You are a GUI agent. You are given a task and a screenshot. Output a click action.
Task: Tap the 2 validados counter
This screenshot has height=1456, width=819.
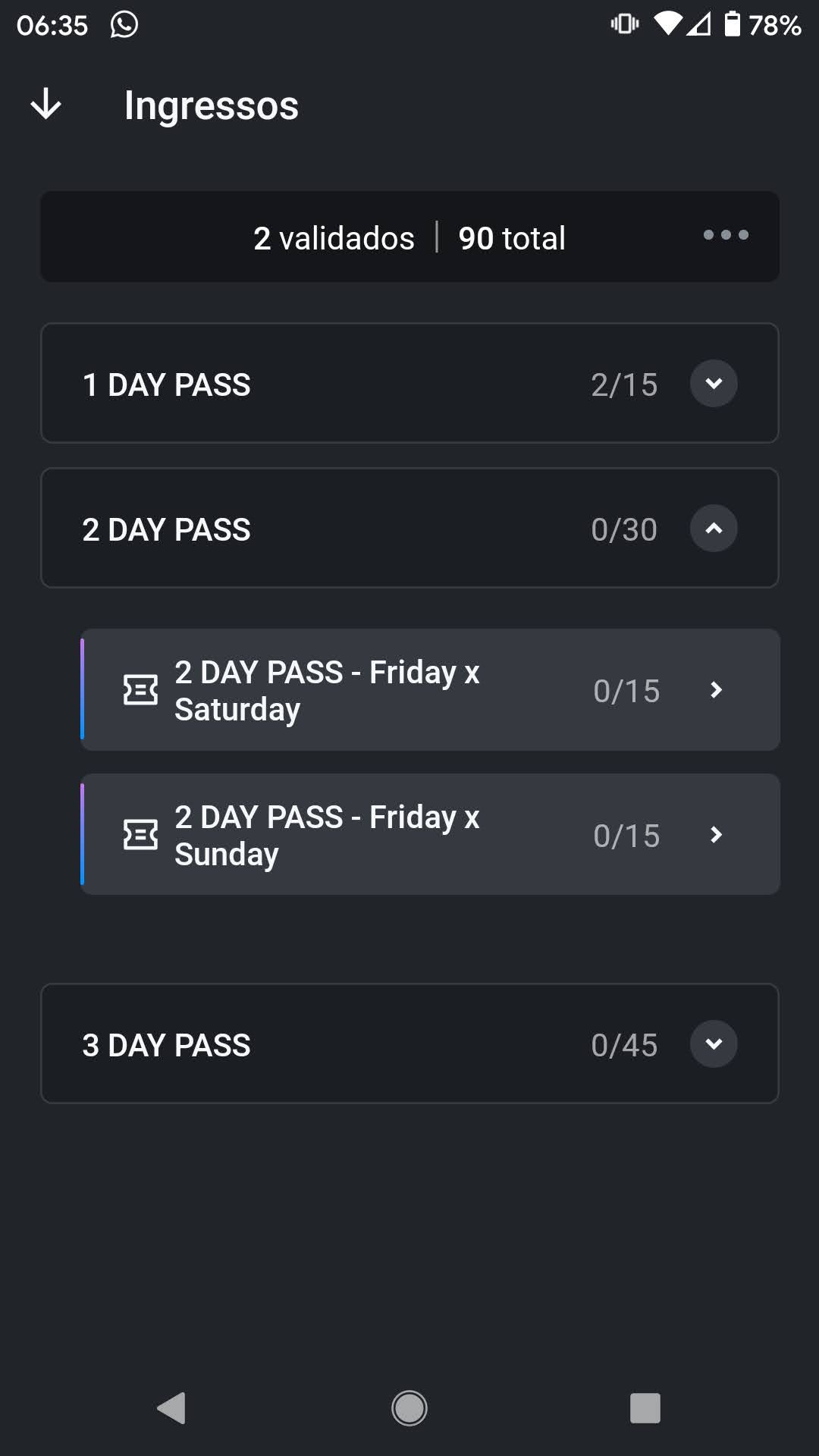point(334,238)
